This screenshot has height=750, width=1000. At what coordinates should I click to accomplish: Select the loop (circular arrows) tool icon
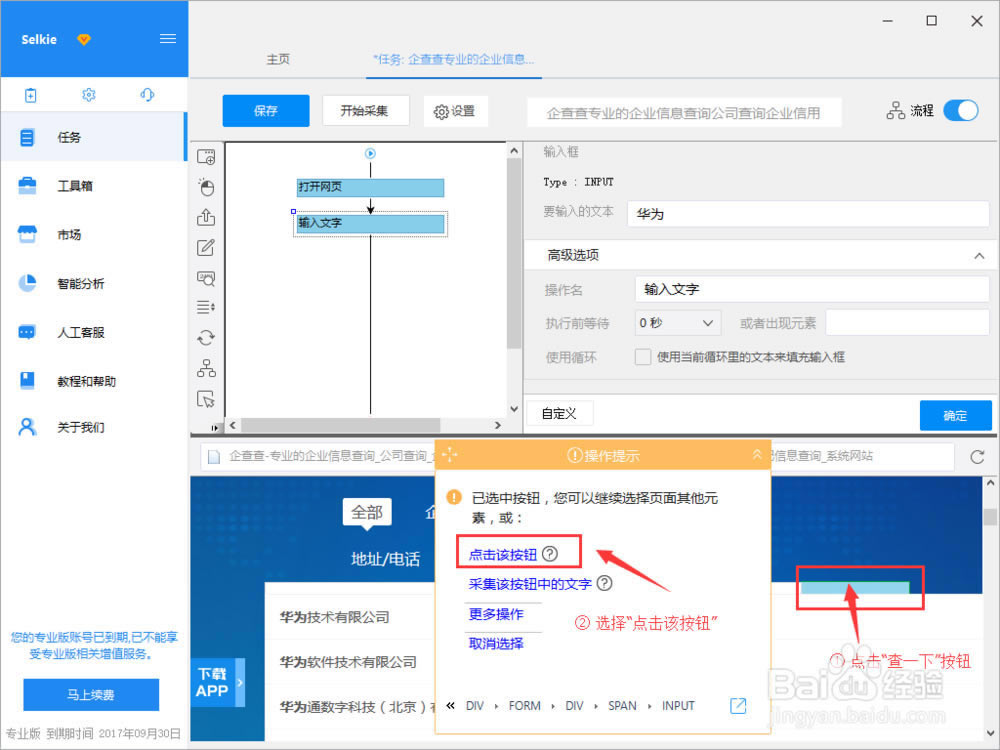206,338
